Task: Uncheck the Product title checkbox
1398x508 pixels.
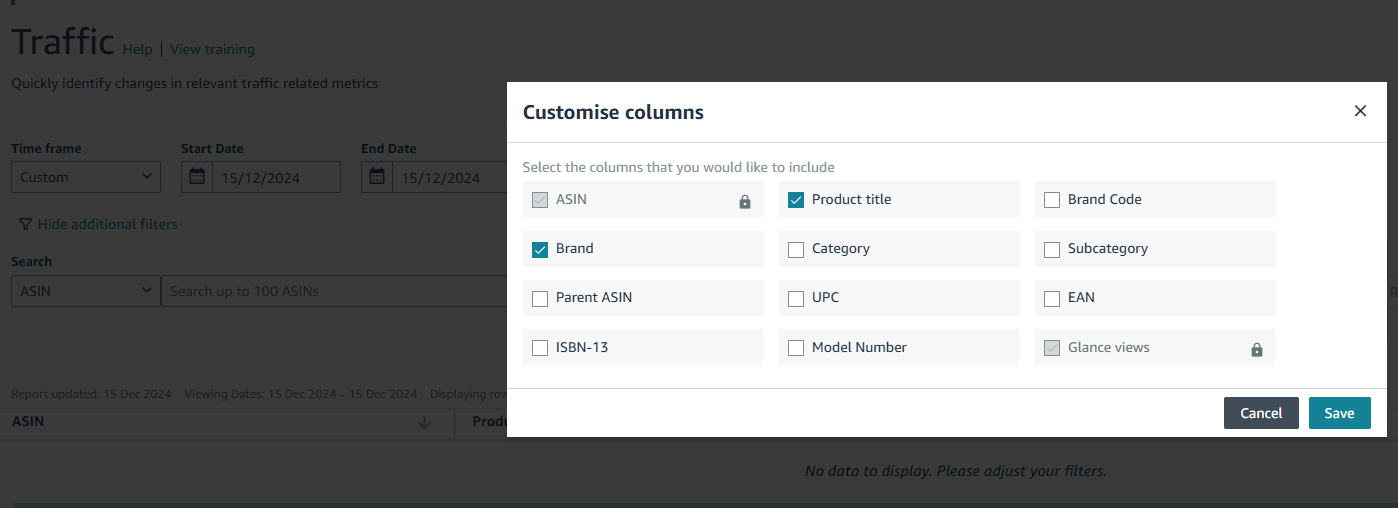Action: pos(796,199)
